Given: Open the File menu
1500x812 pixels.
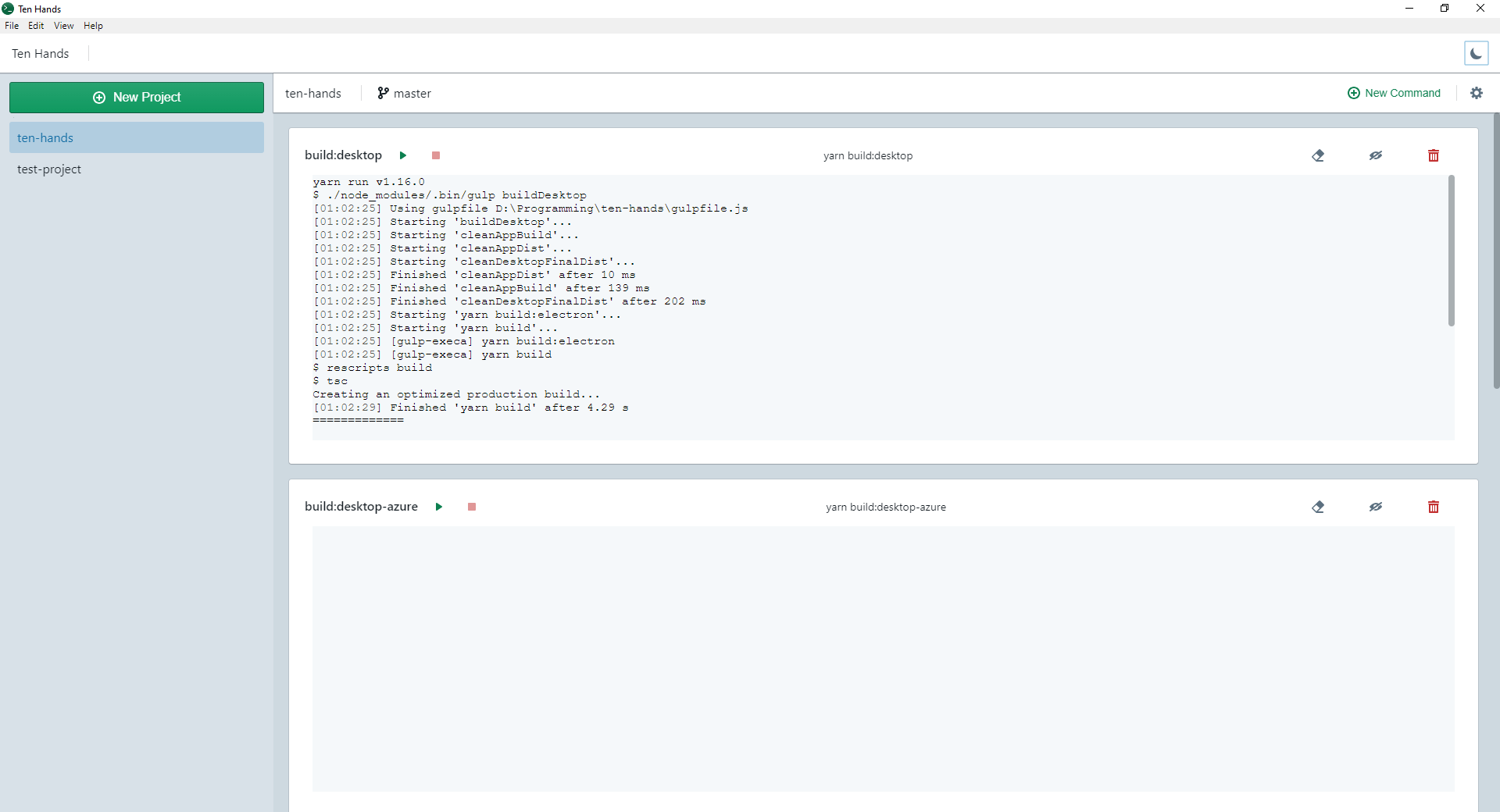Looking at the screenshot, I should click(12, 26).
